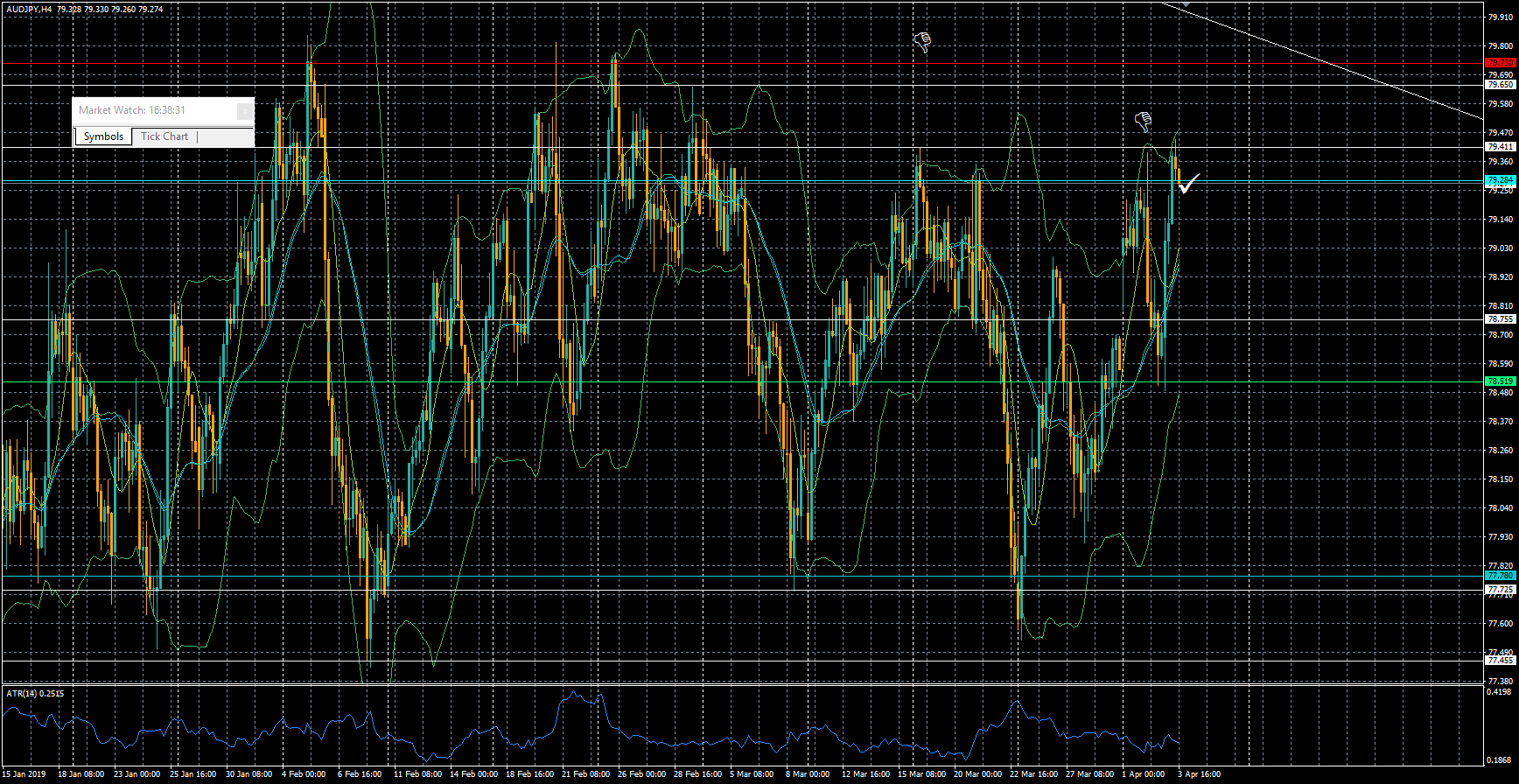Switch to the Symbols tab
Image resolution: width=1519 pixels, height=784 pixels.
[103, 136]
